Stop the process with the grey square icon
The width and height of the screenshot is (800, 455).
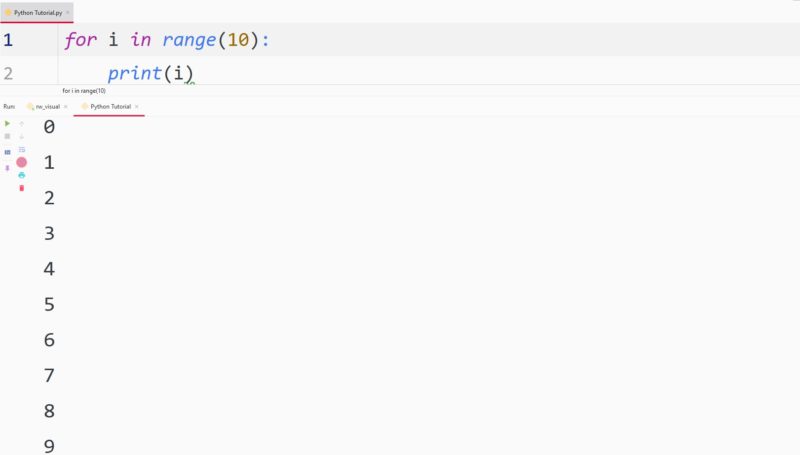[x=7, y=136]
